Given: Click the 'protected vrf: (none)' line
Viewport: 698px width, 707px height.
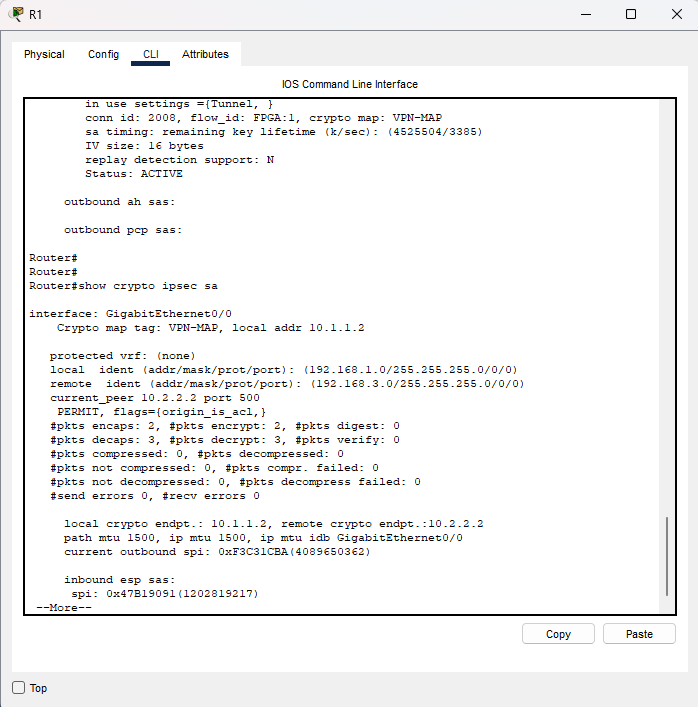Looking at the screenshot, I should click(123, 356).
